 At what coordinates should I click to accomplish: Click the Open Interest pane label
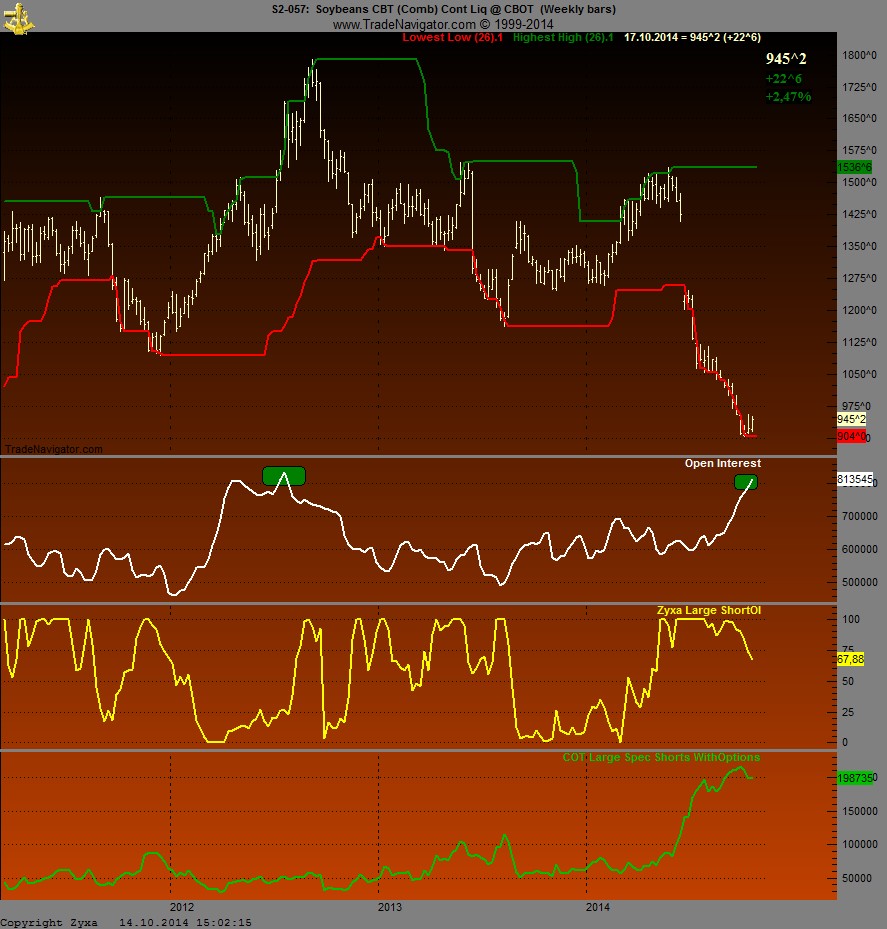pyautogui.click(x=722, y=463)
